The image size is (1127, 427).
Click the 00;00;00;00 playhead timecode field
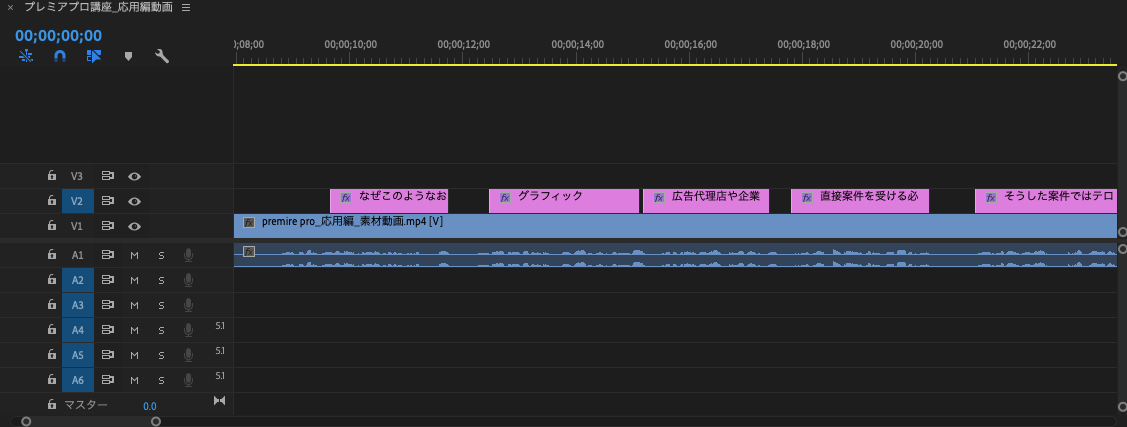coord(58,36)
